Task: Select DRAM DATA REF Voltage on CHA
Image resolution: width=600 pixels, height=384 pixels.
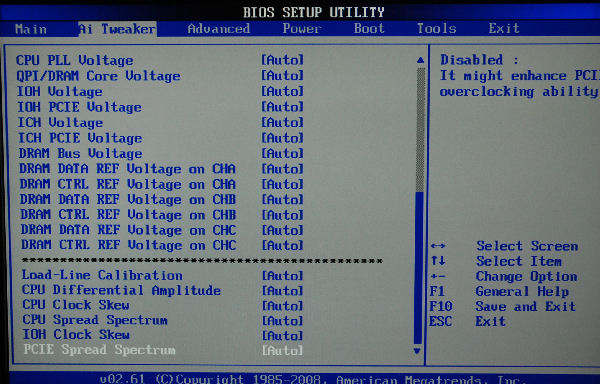Action: click(127, 169)
